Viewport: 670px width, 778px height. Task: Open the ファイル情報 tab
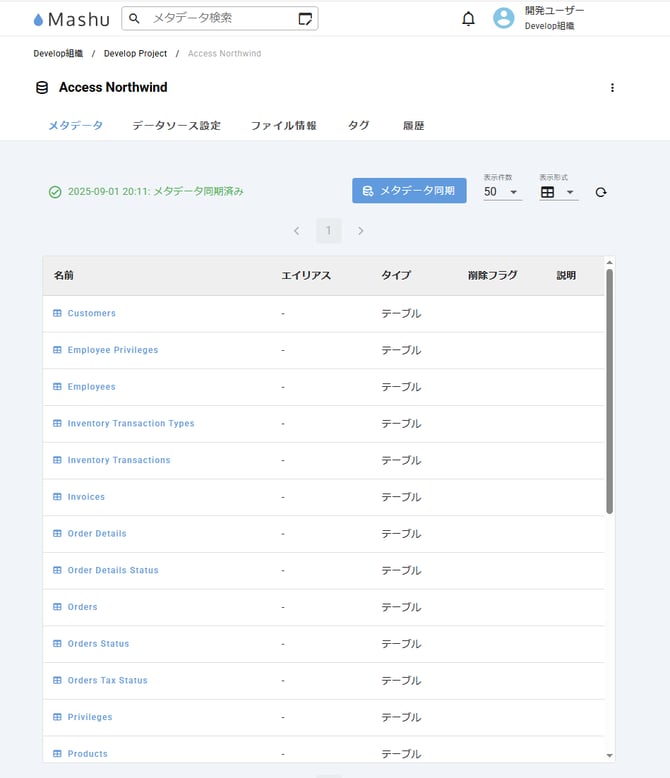pos(283,126)
